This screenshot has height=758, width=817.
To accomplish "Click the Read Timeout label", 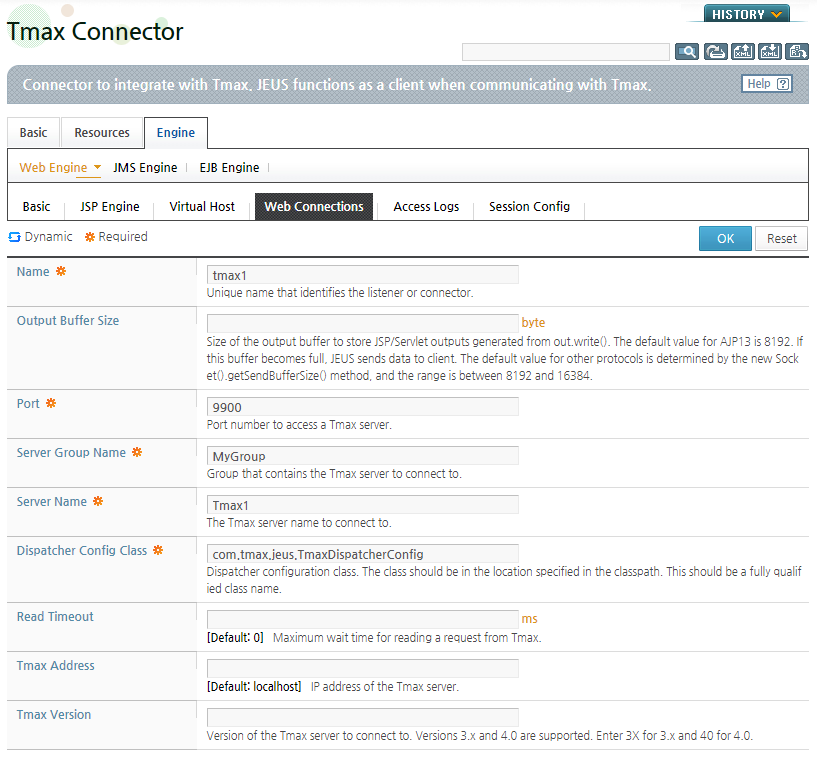I will [55, 617].
